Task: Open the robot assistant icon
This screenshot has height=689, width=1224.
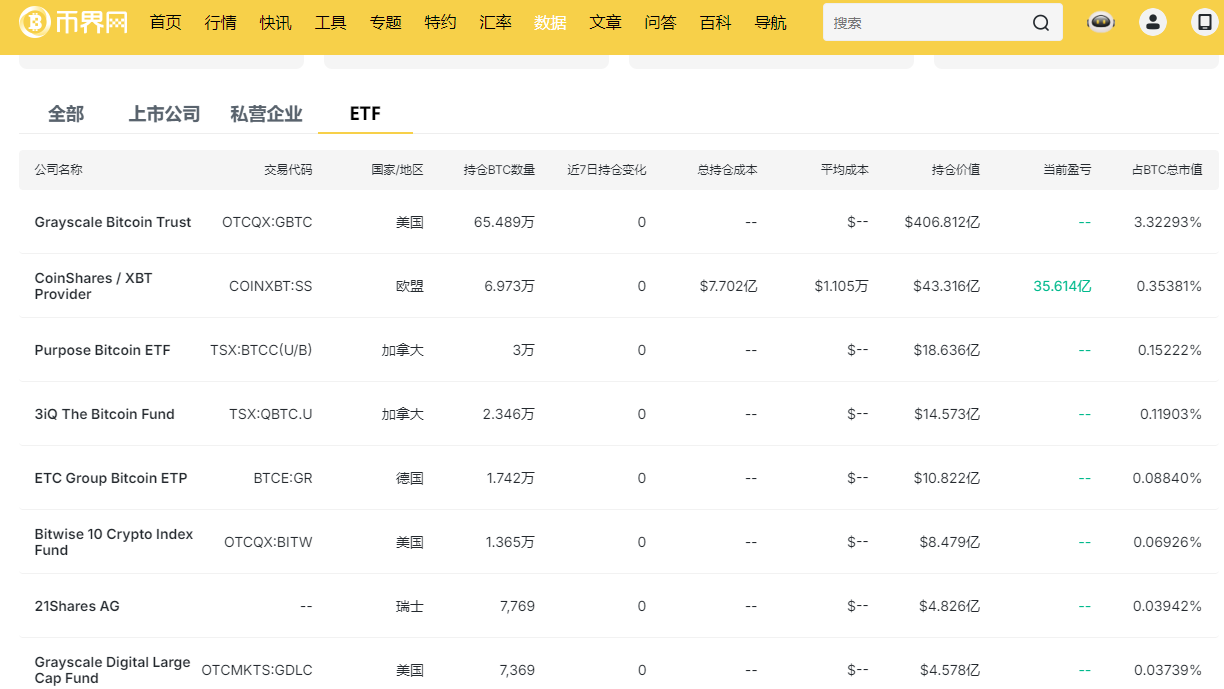Action: pos(1101,23)
